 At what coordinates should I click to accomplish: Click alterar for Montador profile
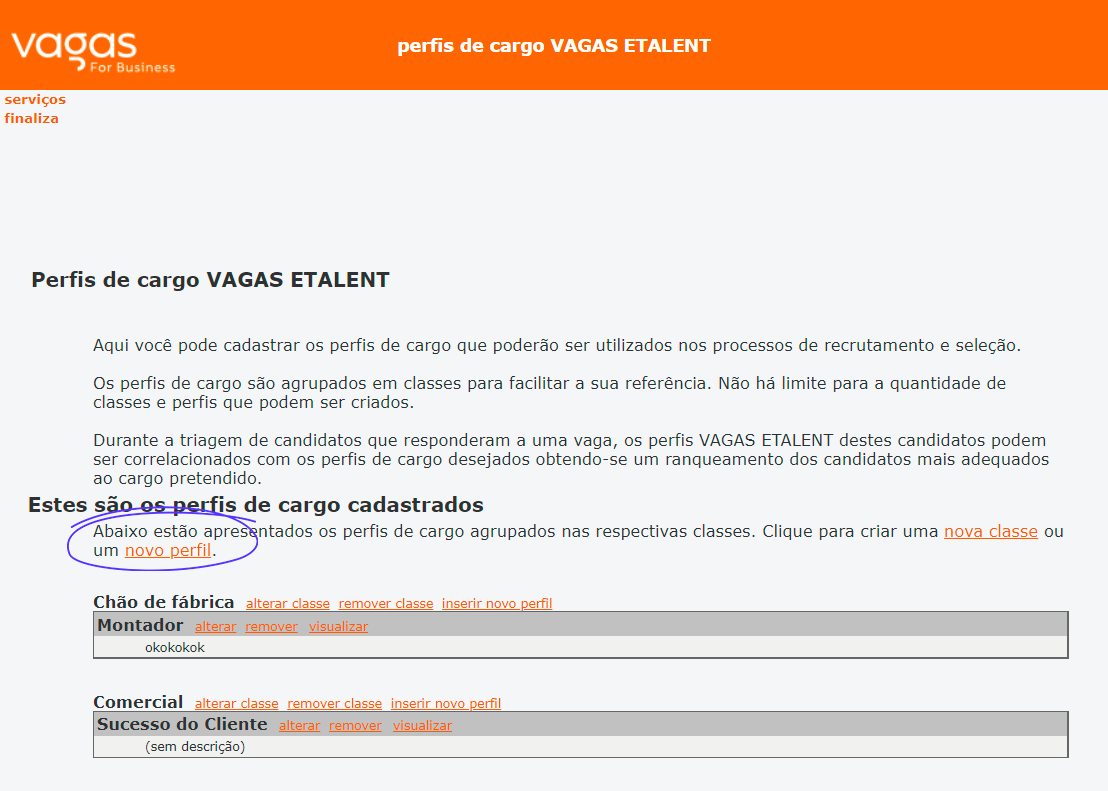(x=216, y=627)
